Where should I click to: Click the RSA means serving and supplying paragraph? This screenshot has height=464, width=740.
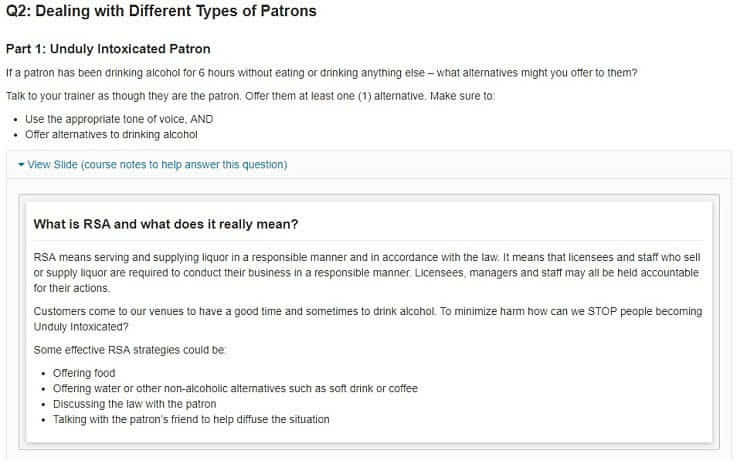click(x=367, y=273)
